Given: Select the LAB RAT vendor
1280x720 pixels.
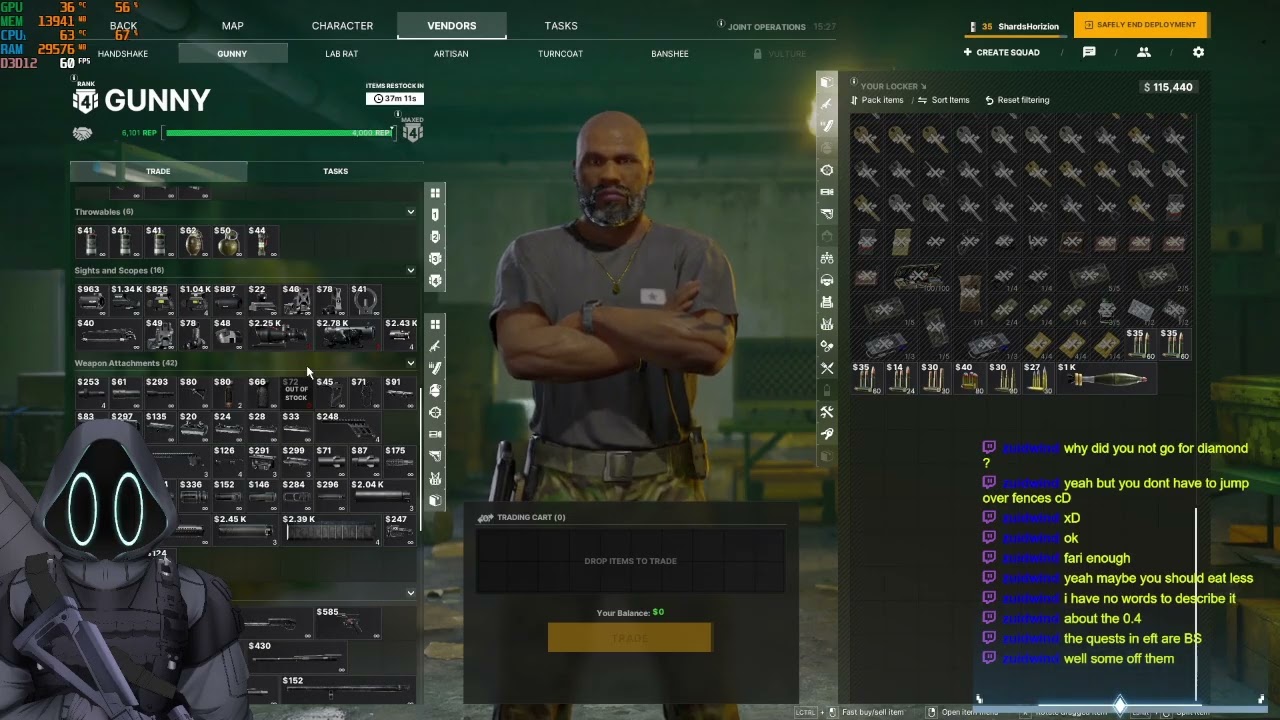Looking at the screenshot, I should point(341,54).
